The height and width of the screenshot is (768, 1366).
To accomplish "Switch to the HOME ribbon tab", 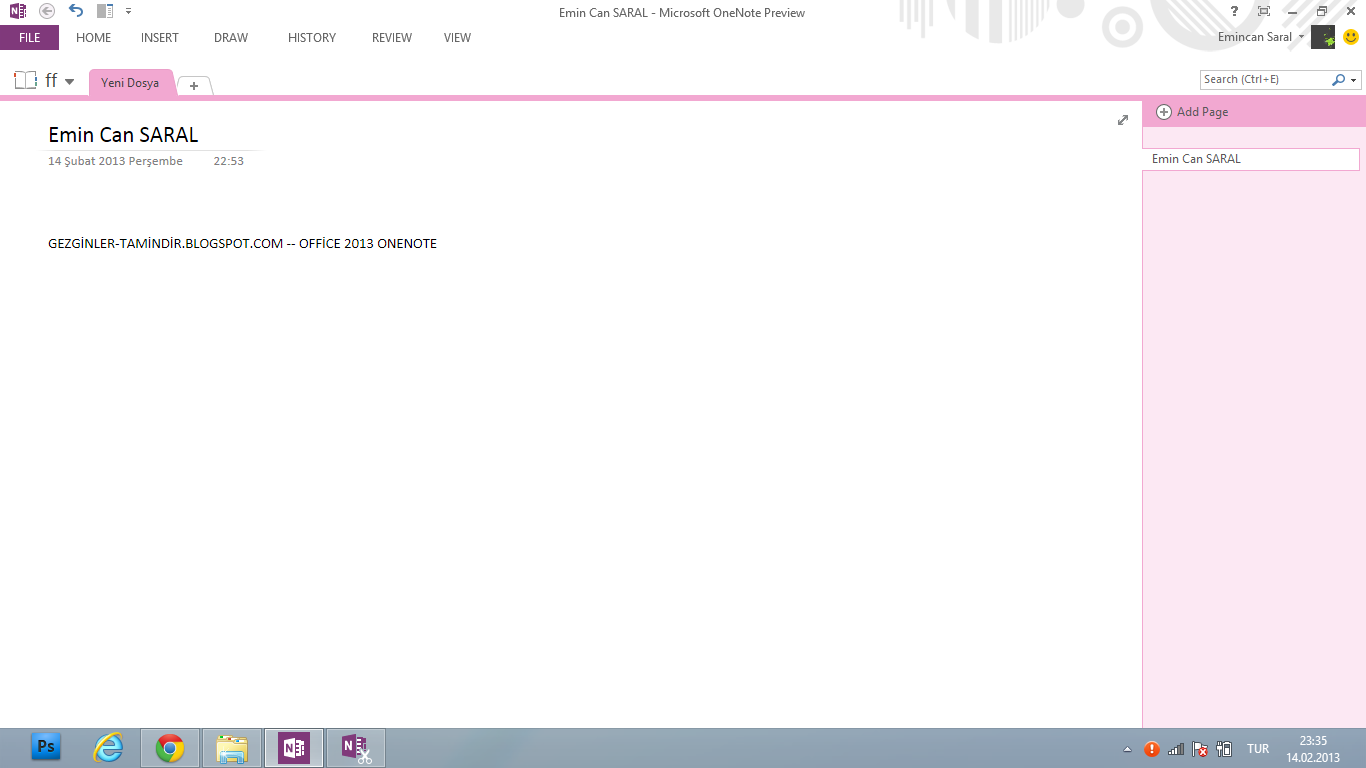I will [94, 37].
